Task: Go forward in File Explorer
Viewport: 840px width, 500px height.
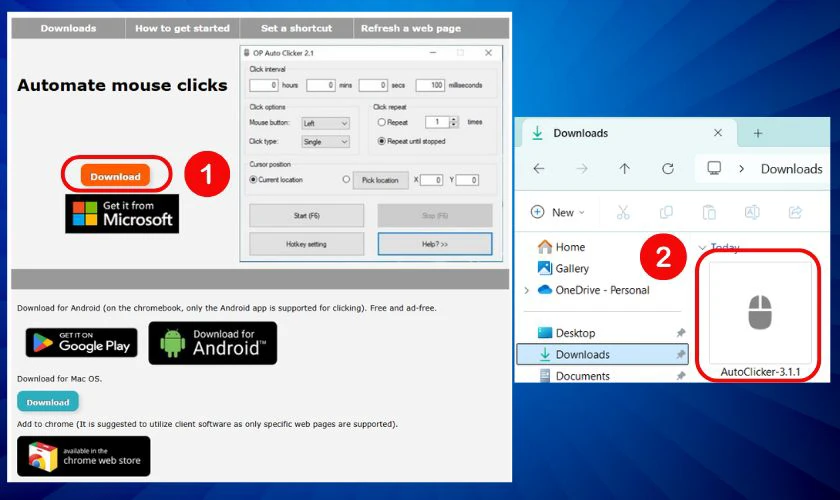Action: point(582,169)
